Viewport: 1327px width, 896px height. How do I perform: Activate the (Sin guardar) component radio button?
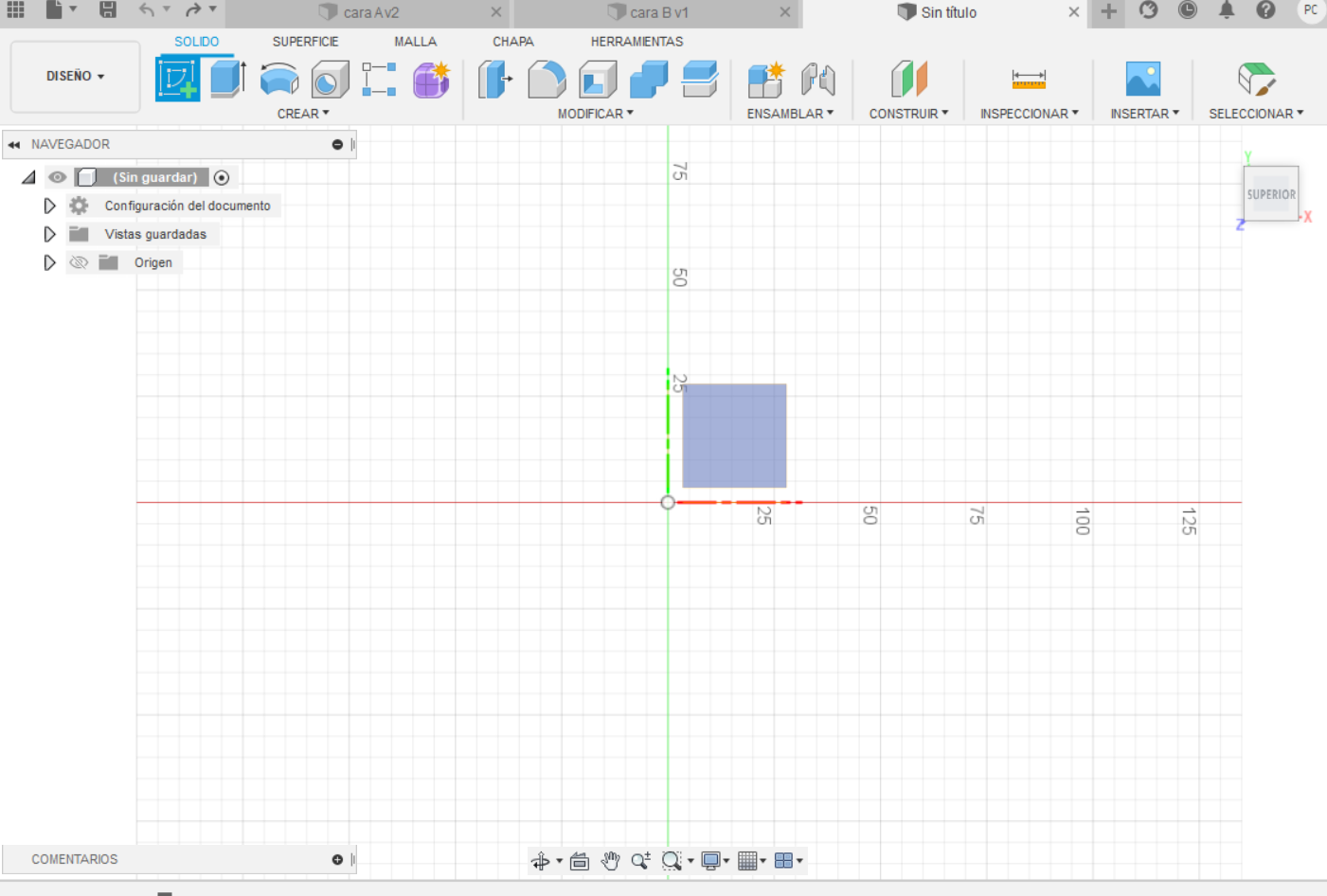pyautogui.click(x=222, y=177)
